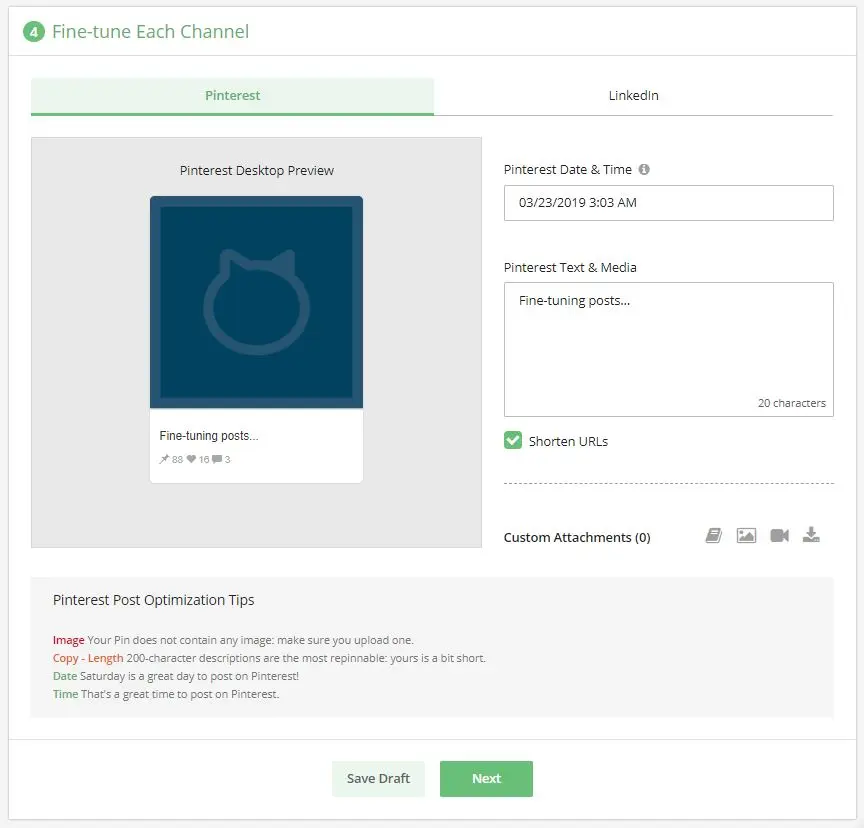Click the video camera attachment icon
The width and height of the screenshot is (864, 828).
tap(779, 536)
